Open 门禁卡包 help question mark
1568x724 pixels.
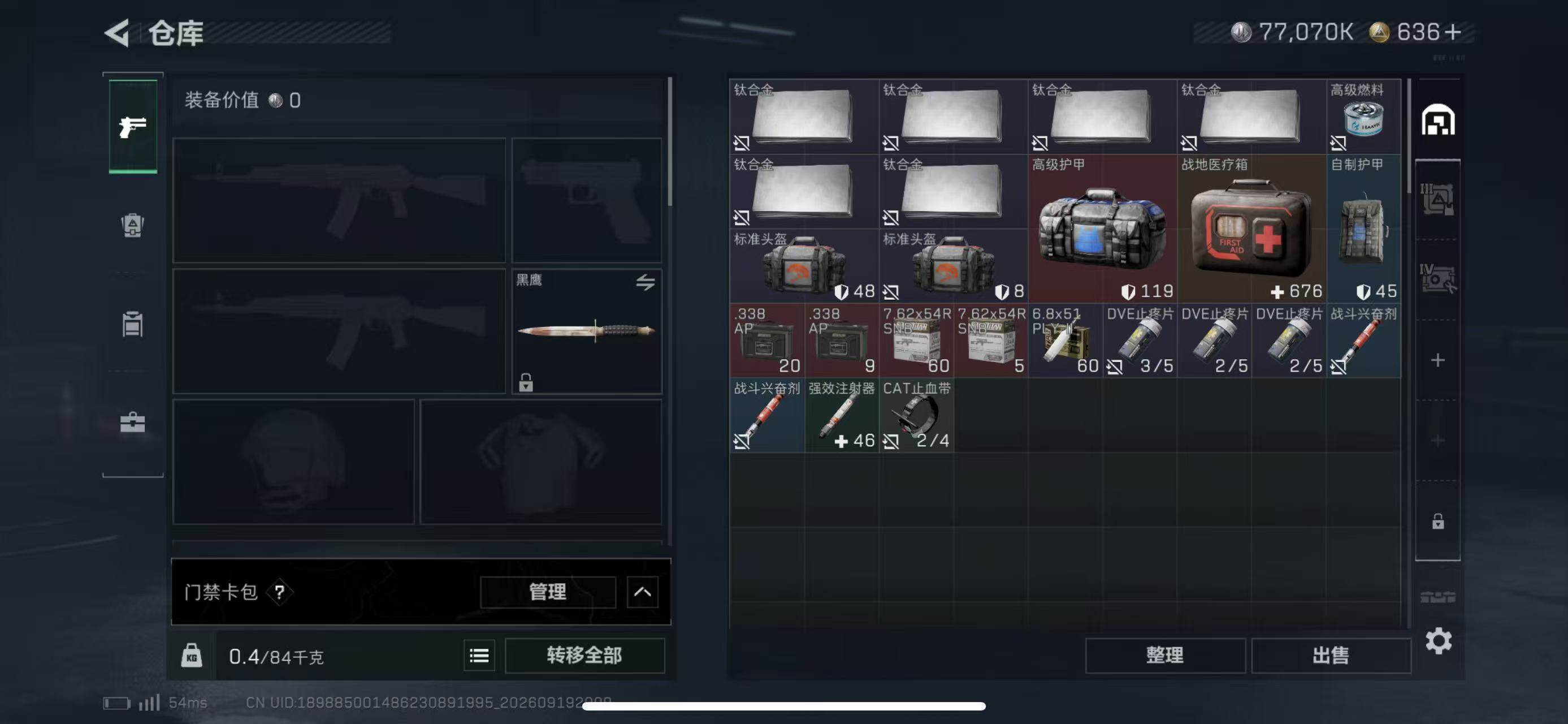[x=279, y=592]
